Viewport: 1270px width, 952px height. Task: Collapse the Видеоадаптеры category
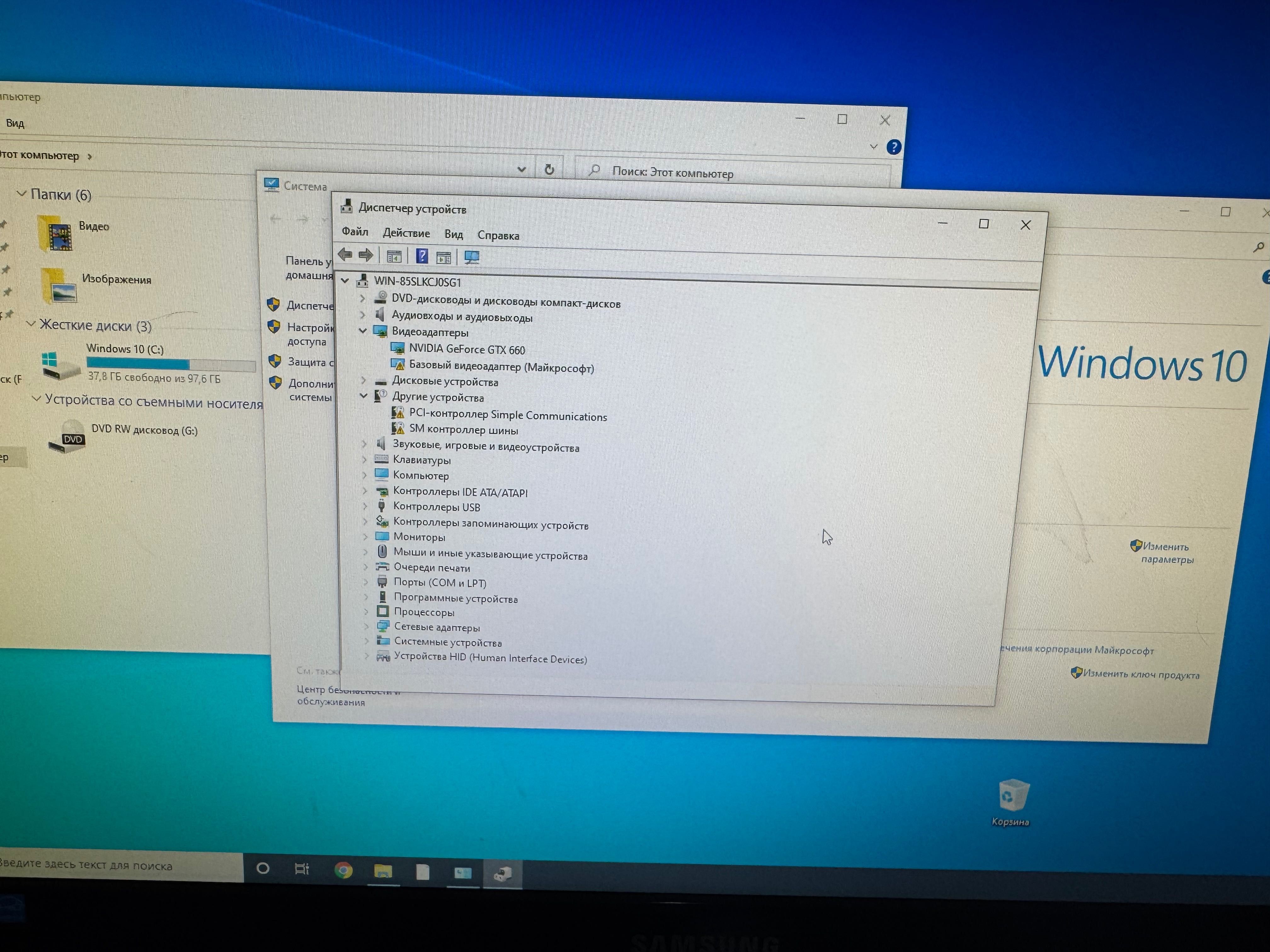tap(363, 331)
